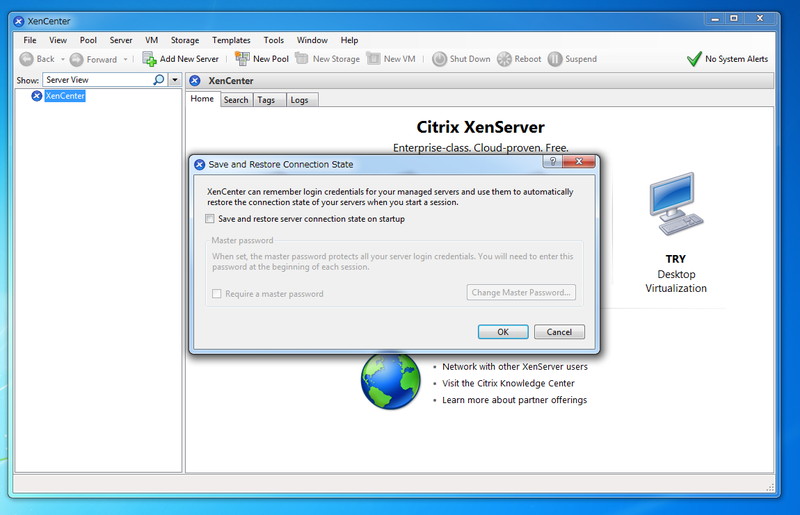The width and height of the screenshot is (800, 515).
Task: Open Network with other XenServer users
Action: pyautogui.click(x=515, y=367)
